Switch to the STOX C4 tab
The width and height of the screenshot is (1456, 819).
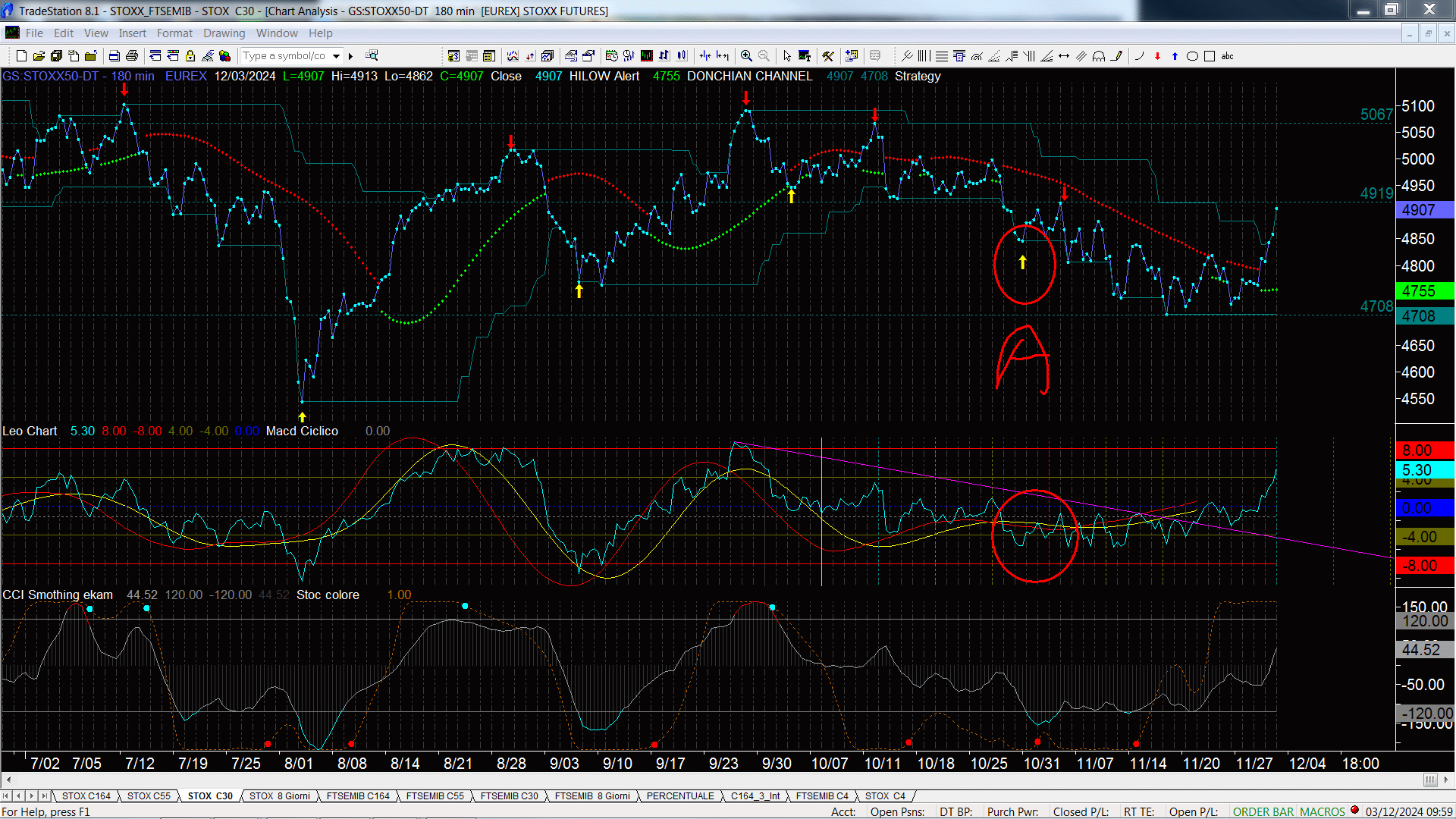point(885,796)
